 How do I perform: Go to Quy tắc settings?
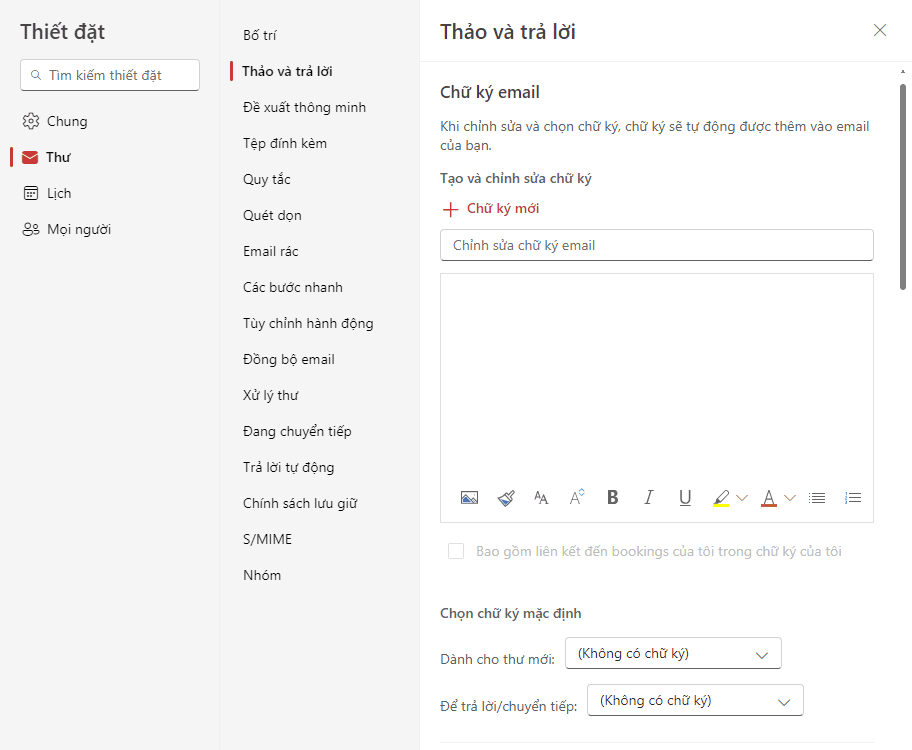pos(266,179)
